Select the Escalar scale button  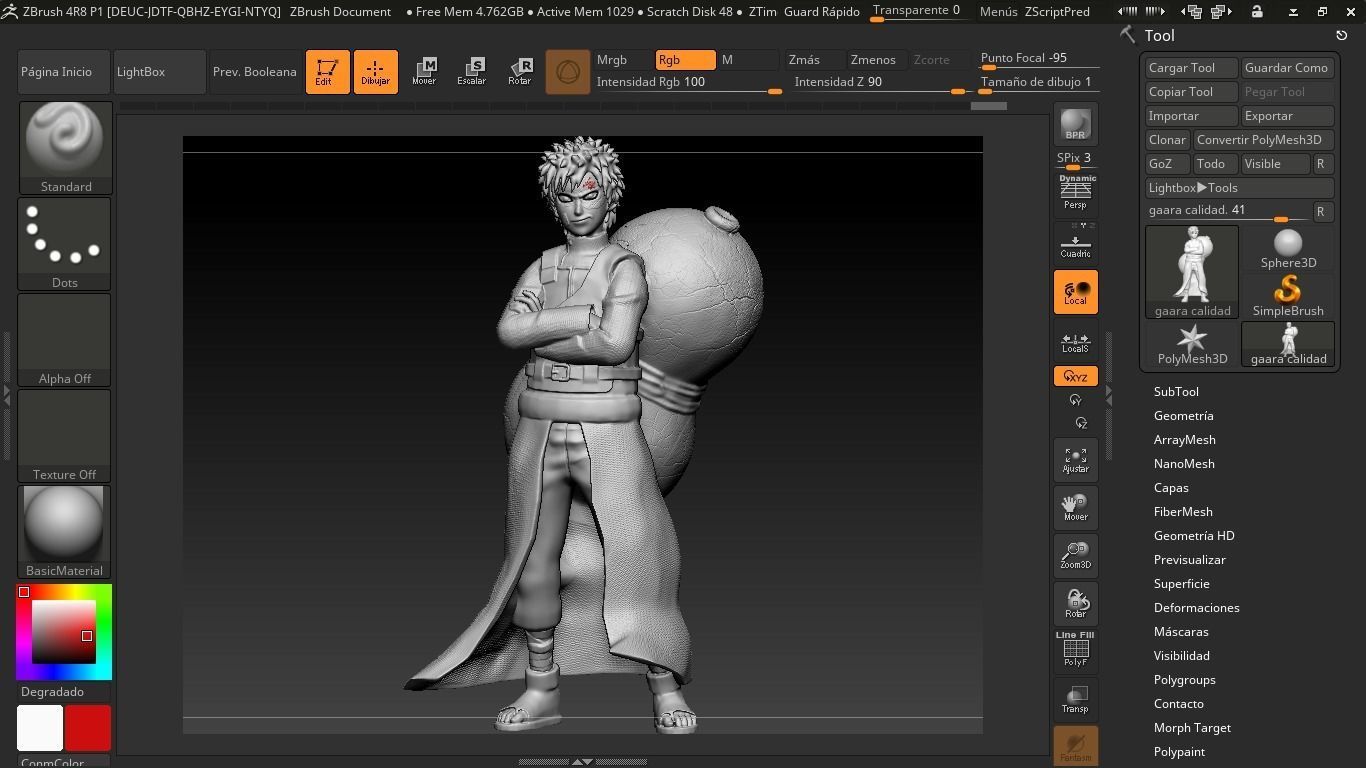click(472, 72)
